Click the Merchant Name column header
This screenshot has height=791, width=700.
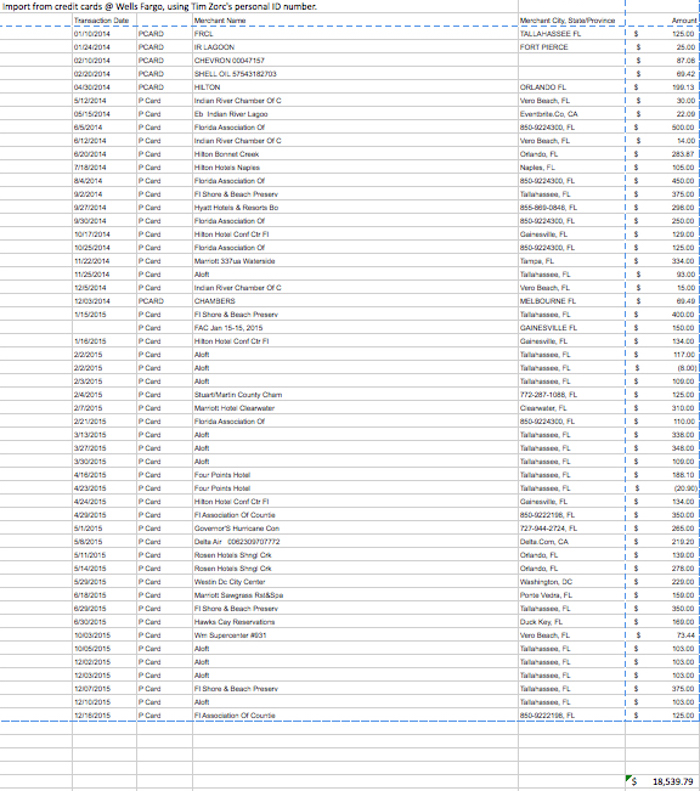click(x=219, y=20)
